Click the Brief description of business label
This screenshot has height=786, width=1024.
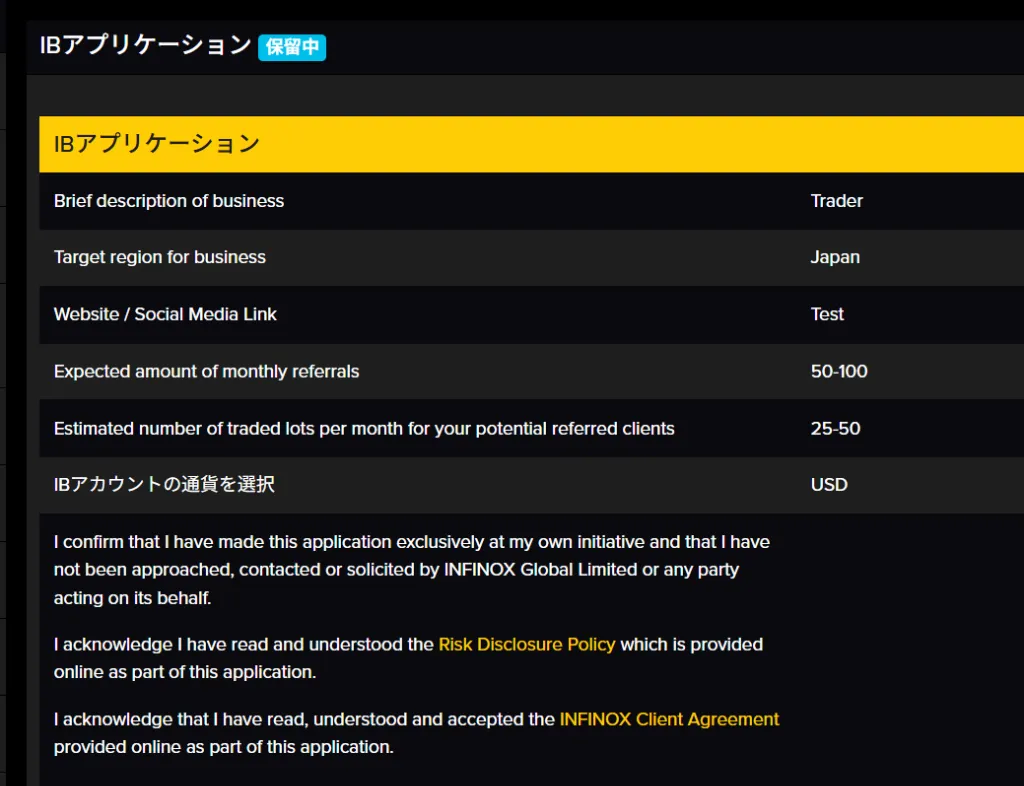169,201
